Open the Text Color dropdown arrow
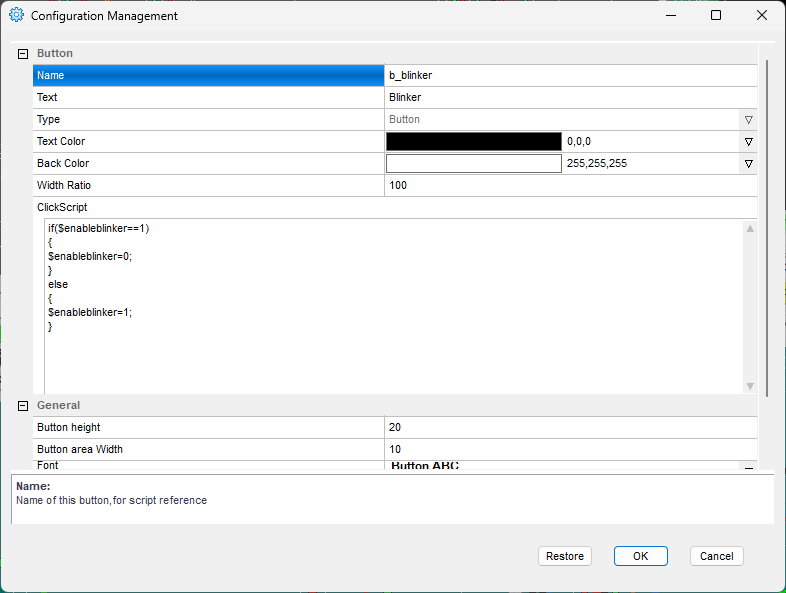 [x=748, y=142]
